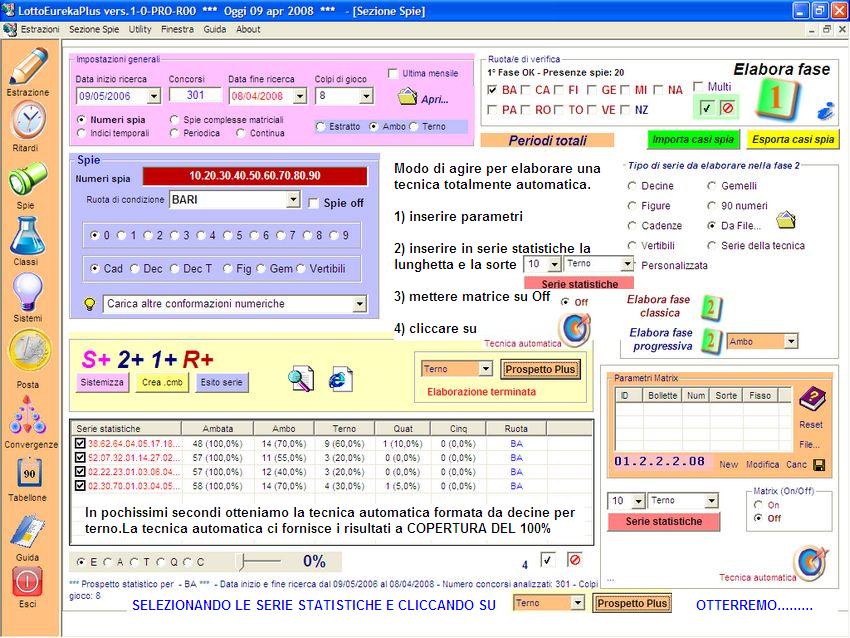Open the bottom Terno dropdown by SELEZIONANDO text
The image size is (850, 638).
click(x=578, y=603)
